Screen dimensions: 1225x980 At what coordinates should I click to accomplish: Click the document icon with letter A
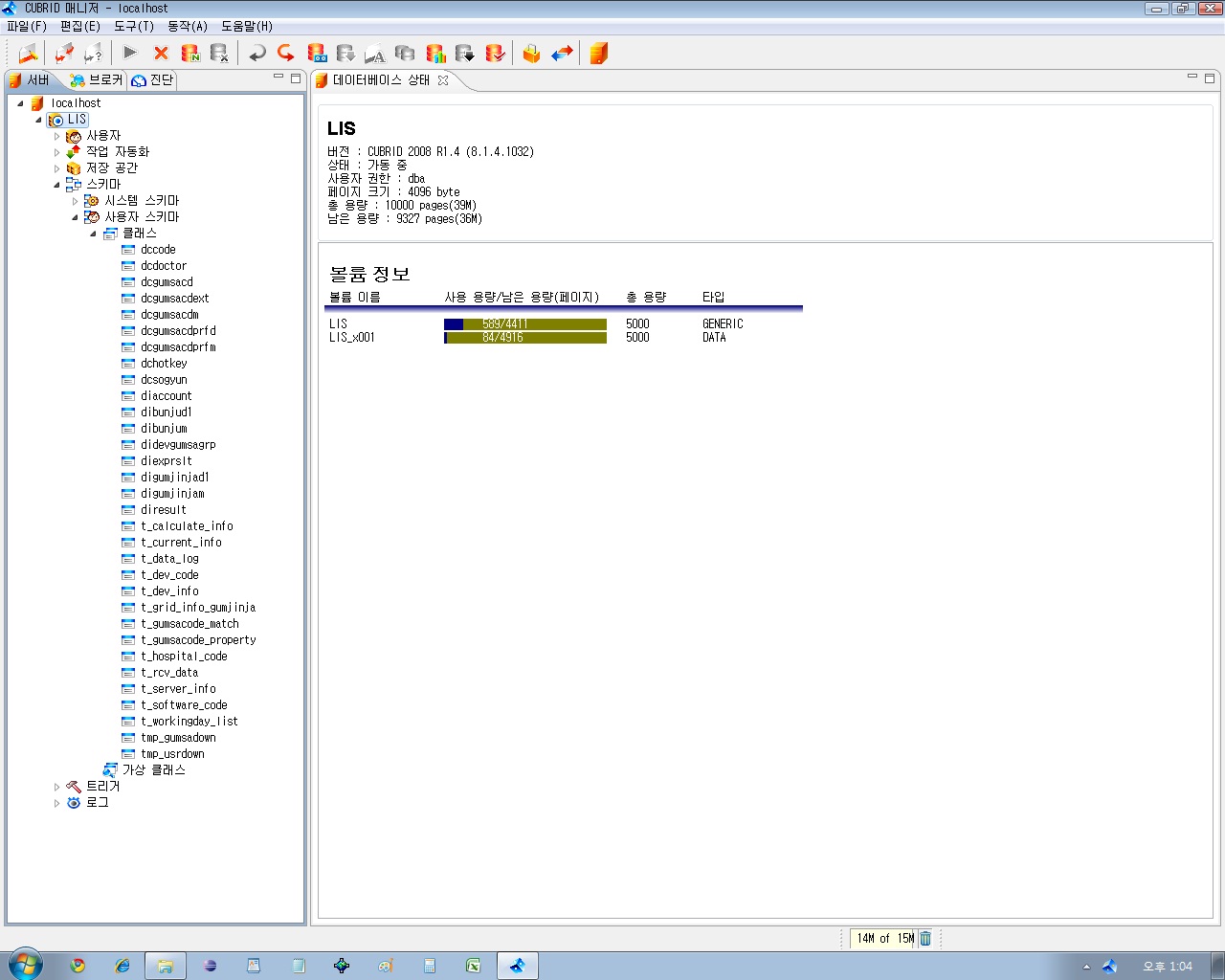pyautogui.click(x=375, y=54)
